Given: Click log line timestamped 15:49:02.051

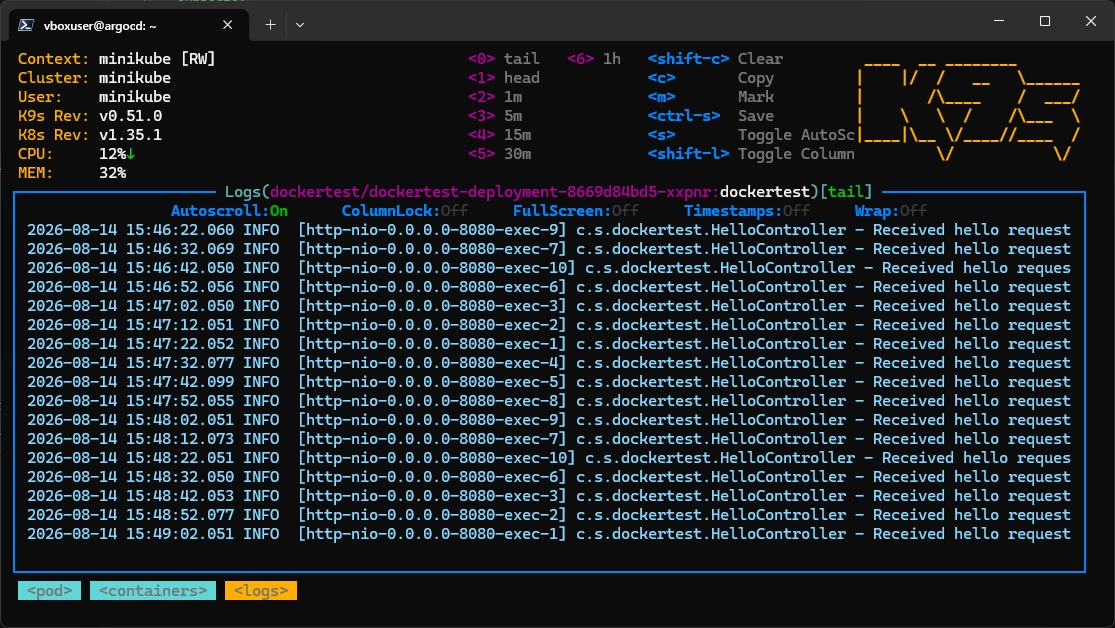Looking at the screenshot, I should (549, 534).
